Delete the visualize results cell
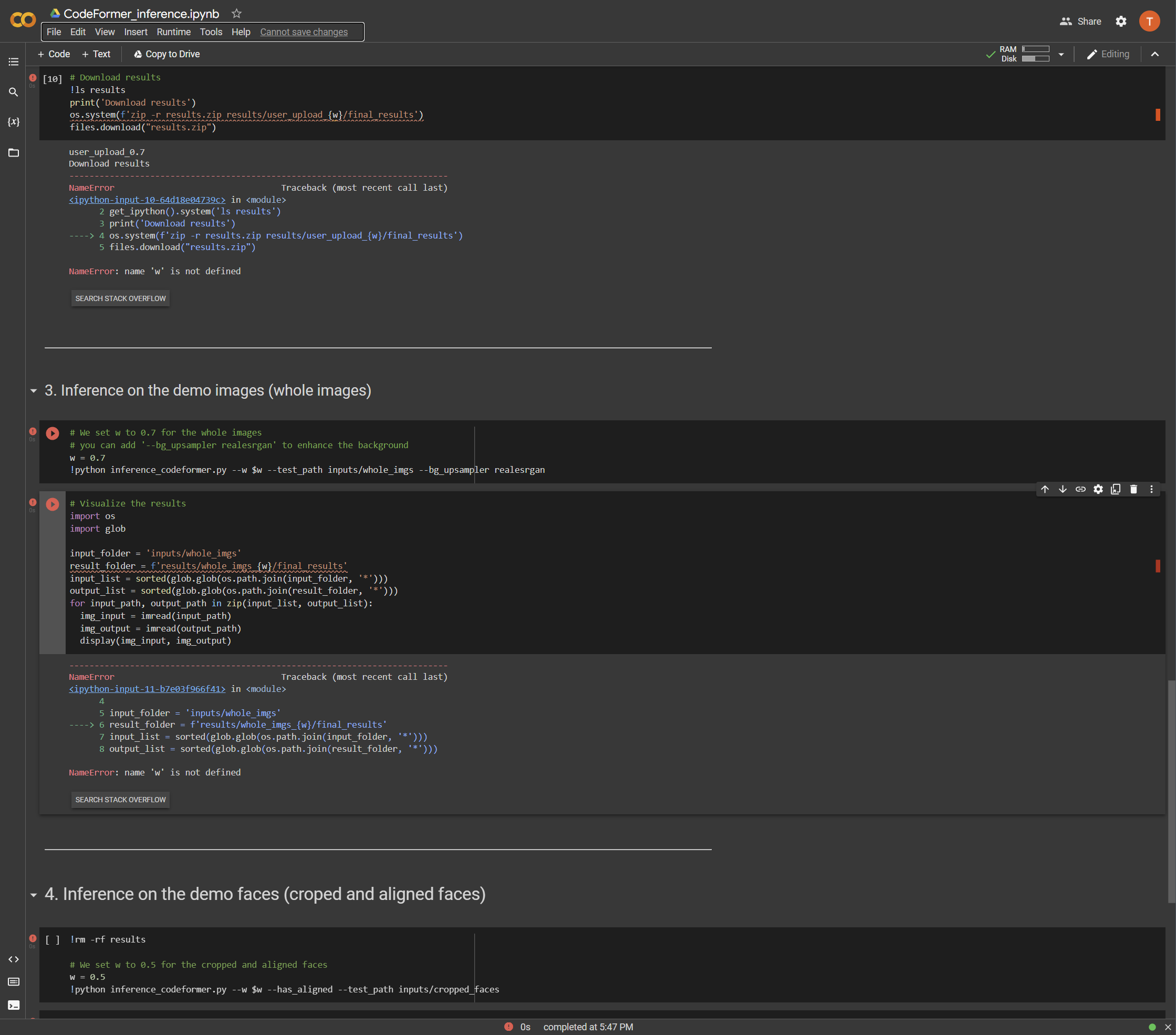The width and height of the screenshot is (1176, 1035). point(1133,489)
